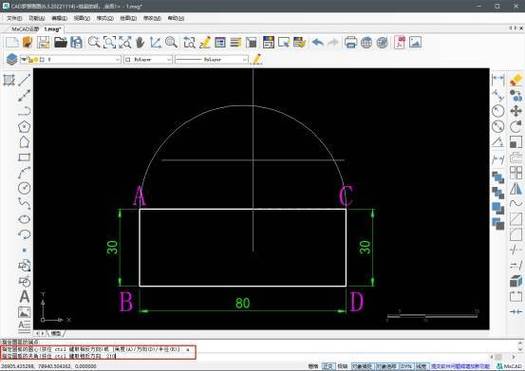Viewport: 525px width, 371px height.
Task: Select the Circle drawing tool
Action: pos(24,188)
